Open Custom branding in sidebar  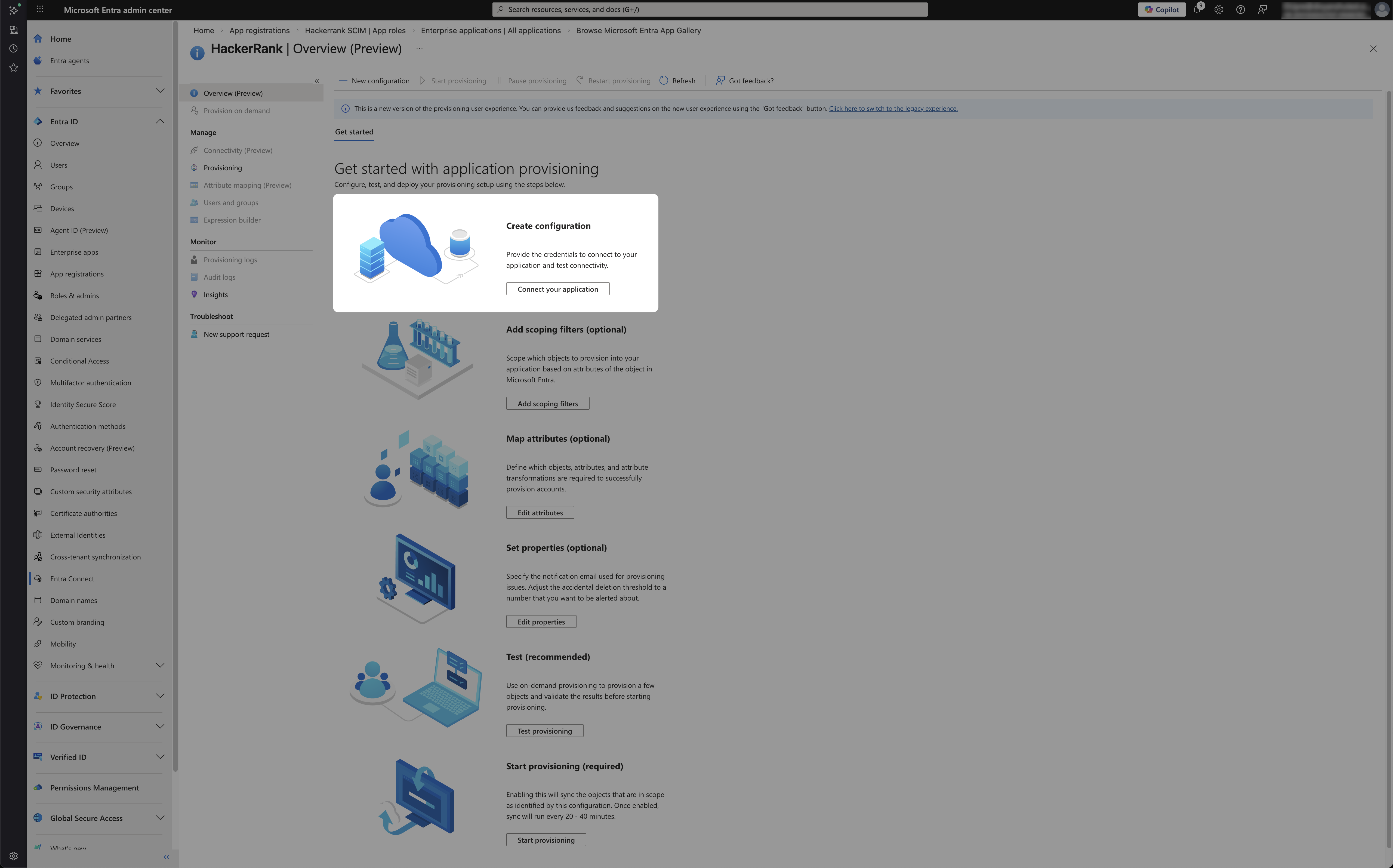[x=77, y=622]
